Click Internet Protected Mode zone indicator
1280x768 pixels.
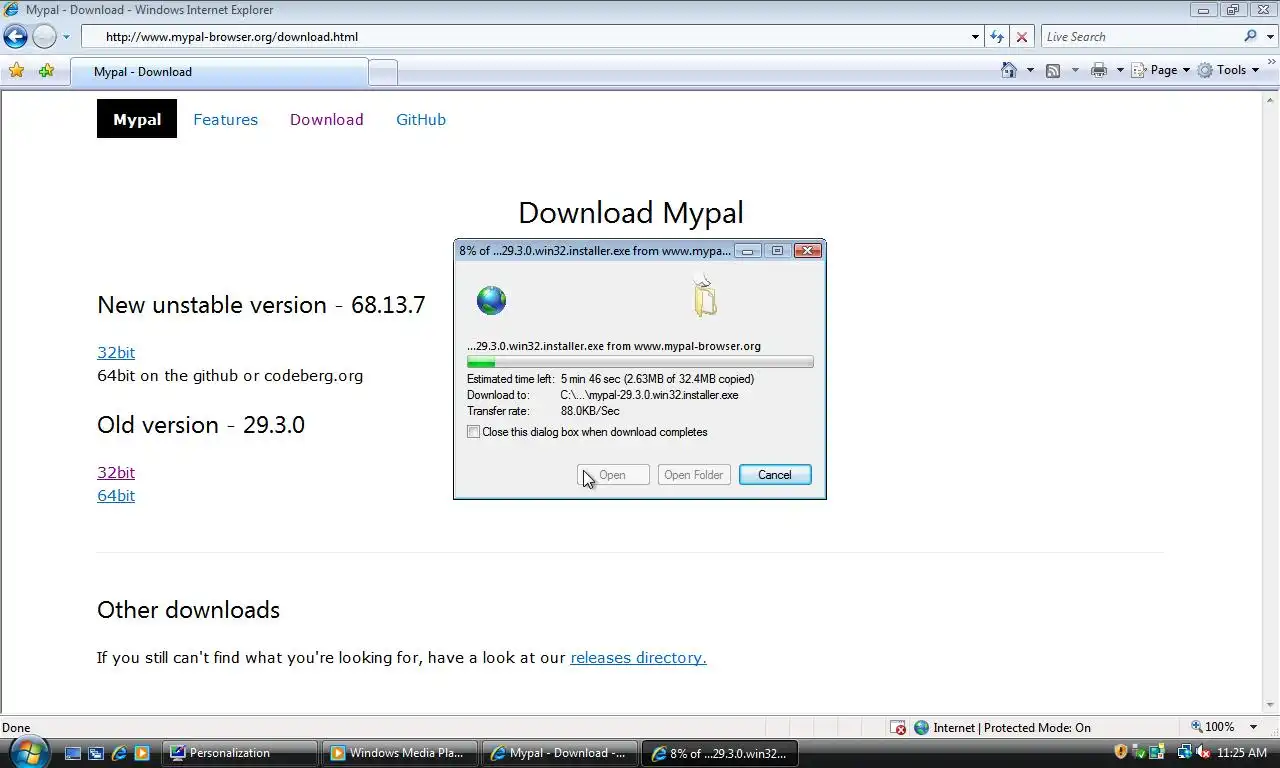(x=1002, y=728)
